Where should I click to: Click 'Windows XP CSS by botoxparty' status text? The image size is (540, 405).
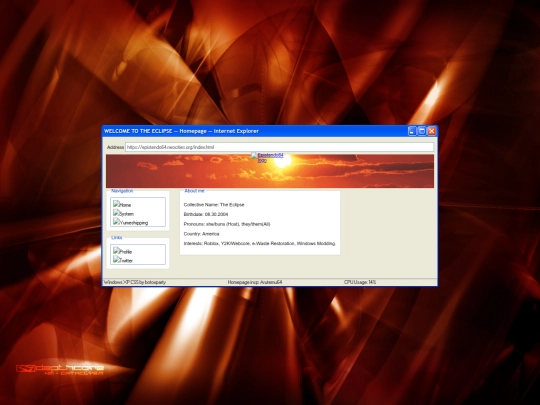tap(135, 282)
